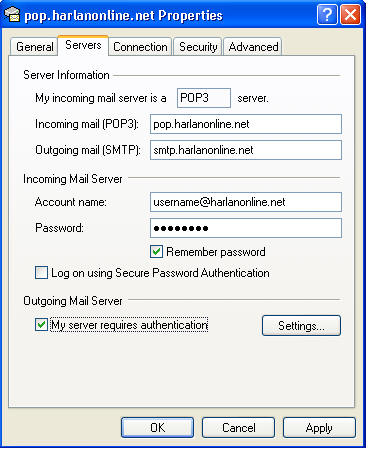Select the Servers tab
Screen dimensions: 369x451
83,45
